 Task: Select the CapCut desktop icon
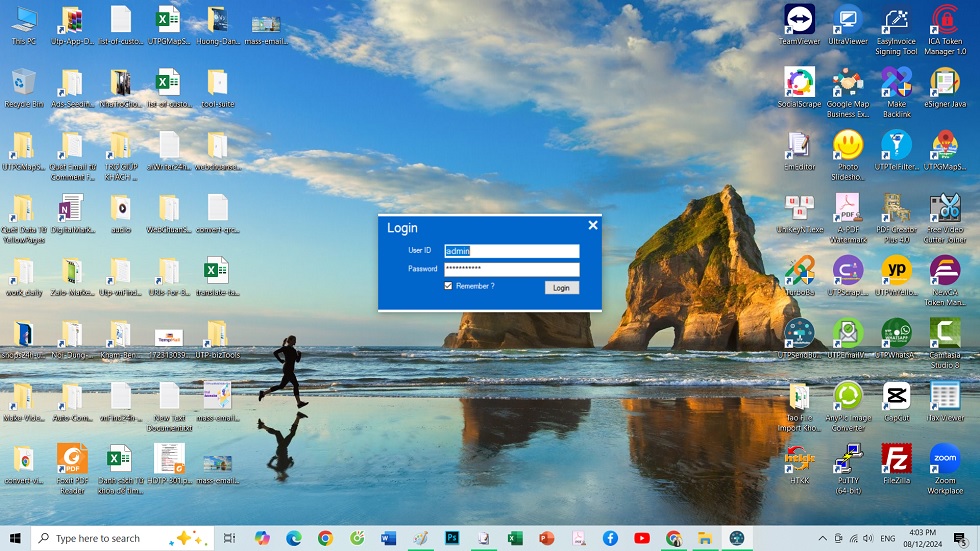pyautogui.click(x=896, y=396)
